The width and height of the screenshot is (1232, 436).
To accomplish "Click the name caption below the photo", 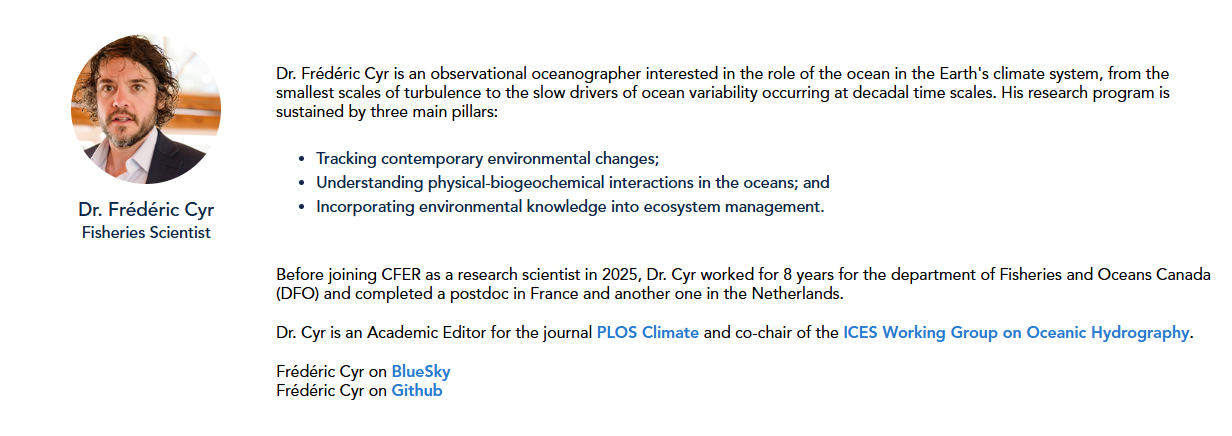I will click(146, 210).
